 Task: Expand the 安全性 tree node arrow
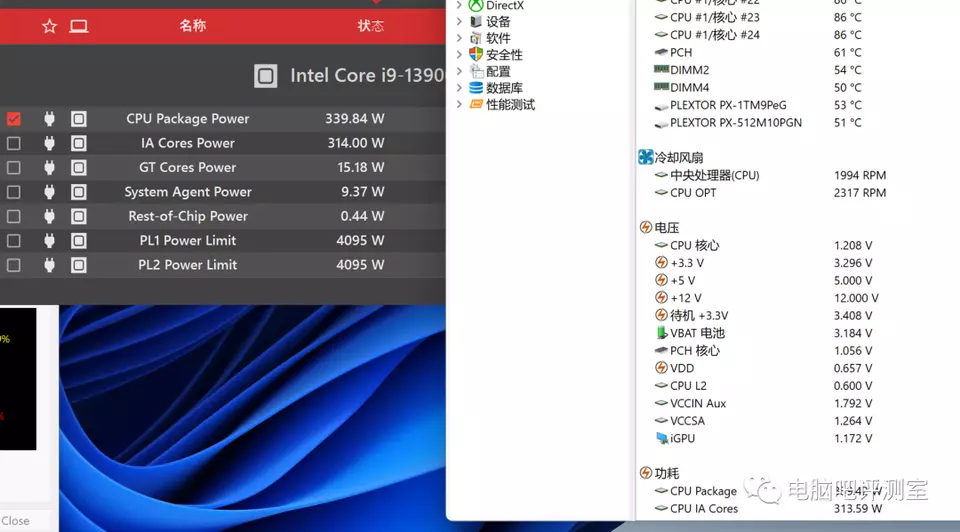click(459, 54)
